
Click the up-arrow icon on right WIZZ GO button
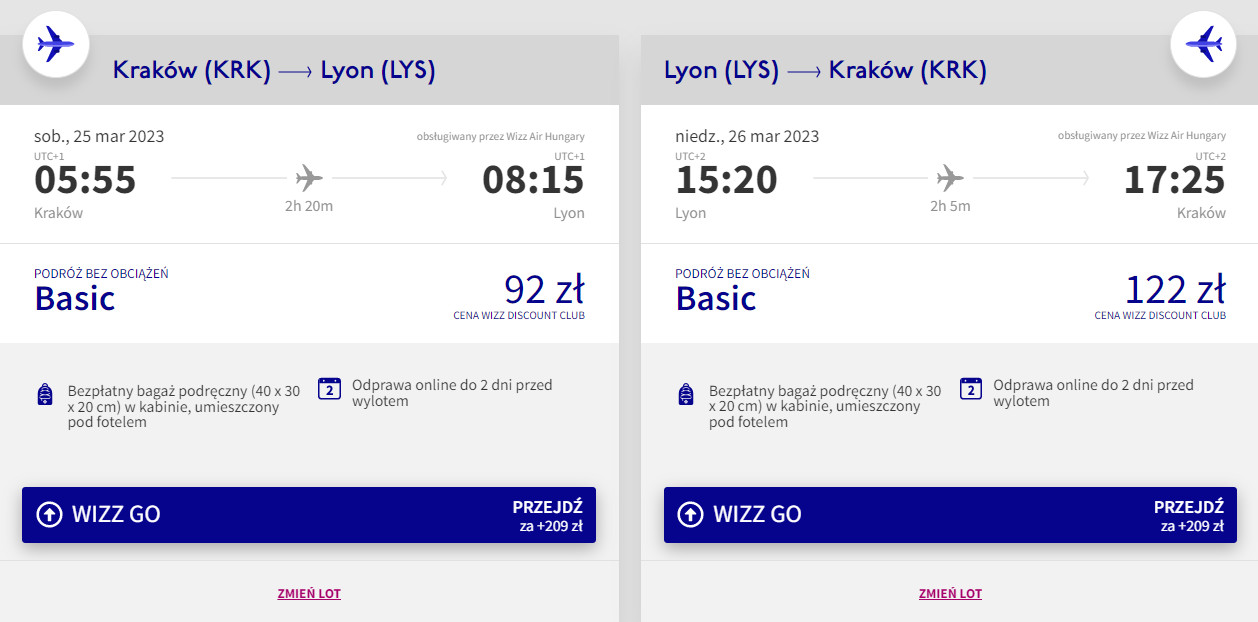pos(690,514)
